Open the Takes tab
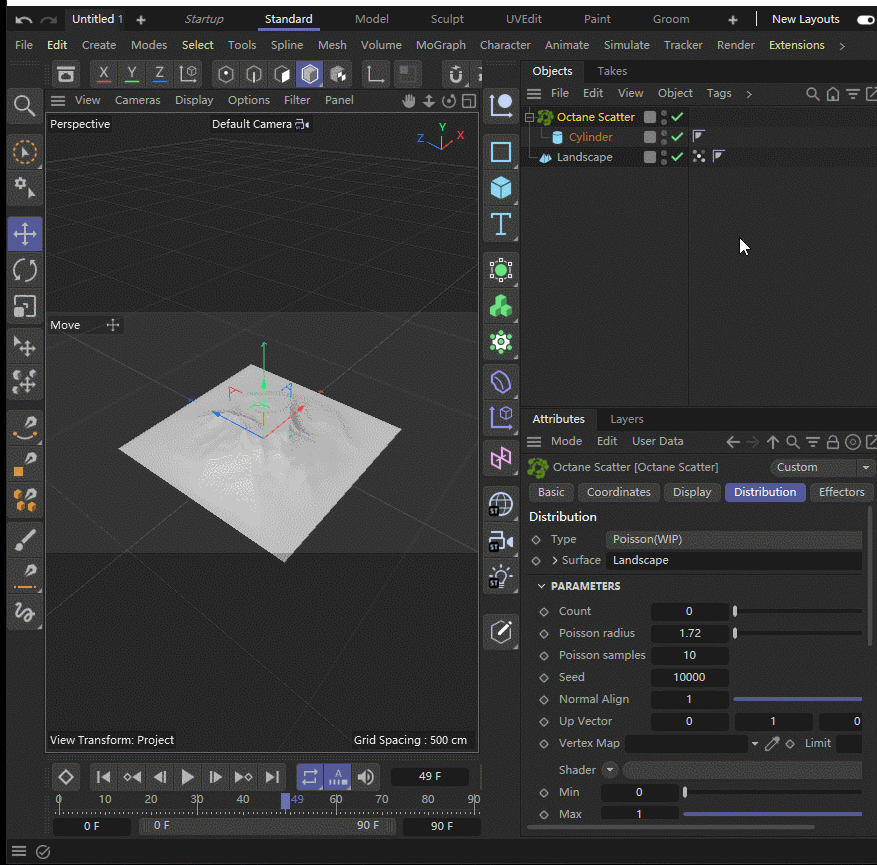 [612, 71]
